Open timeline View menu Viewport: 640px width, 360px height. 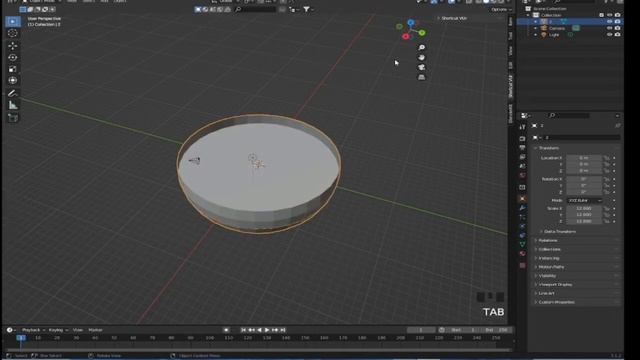[78, 330]
